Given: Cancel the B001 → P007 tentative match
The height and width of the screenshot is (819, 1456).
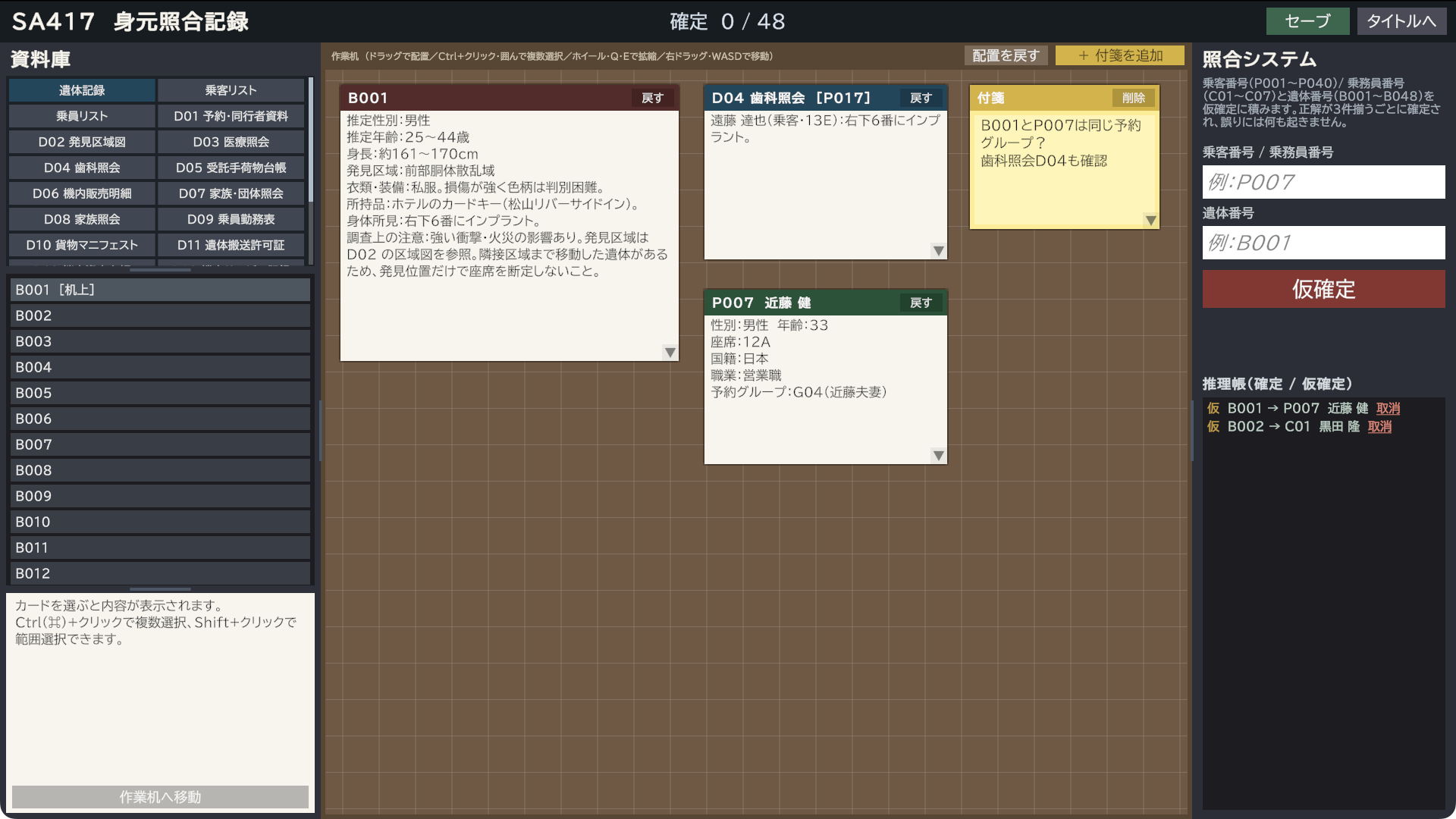Looking at the screenshot, I should tap(1388, 409).
